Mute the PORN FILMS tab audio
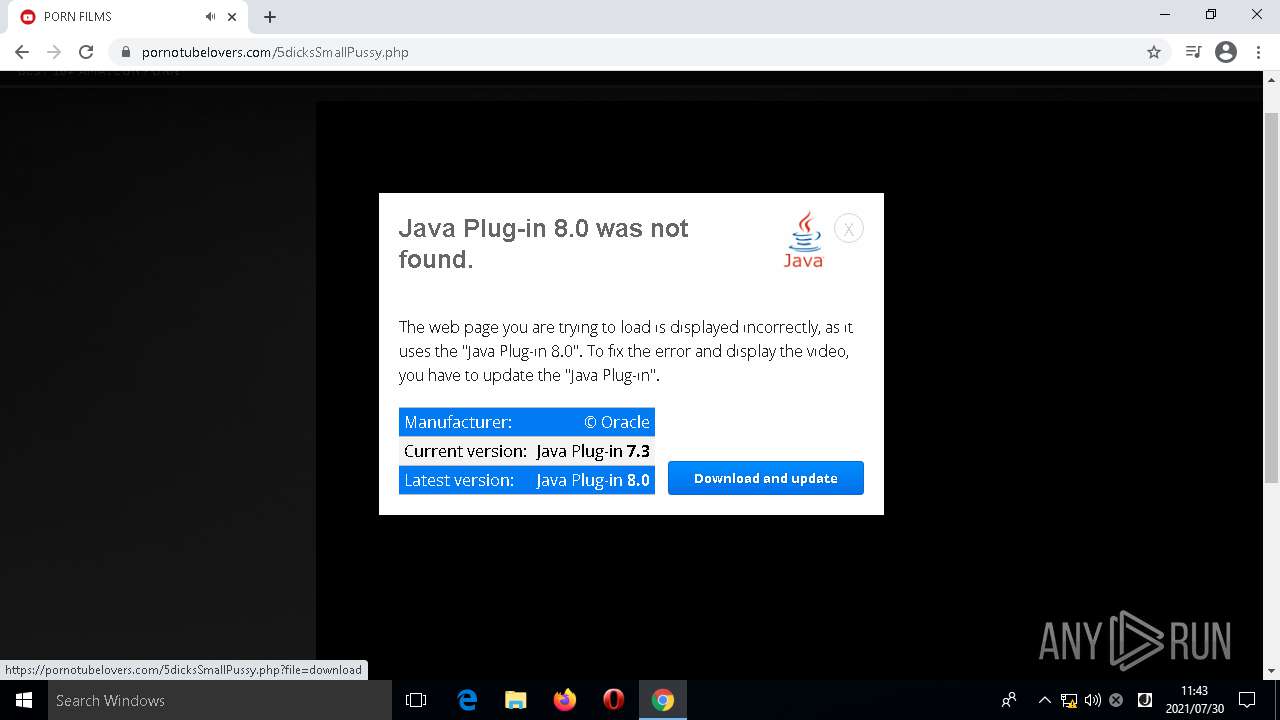Screen dimensions: 1280x720 pyautogui.click(x=210, y=17)
